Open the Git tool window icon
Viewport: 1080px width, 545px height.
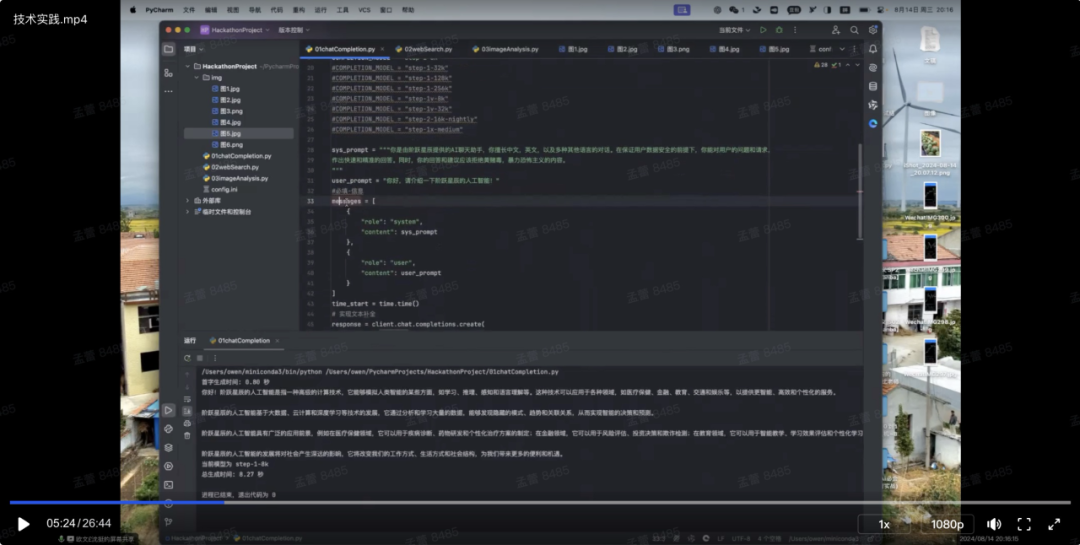(169, 522)
